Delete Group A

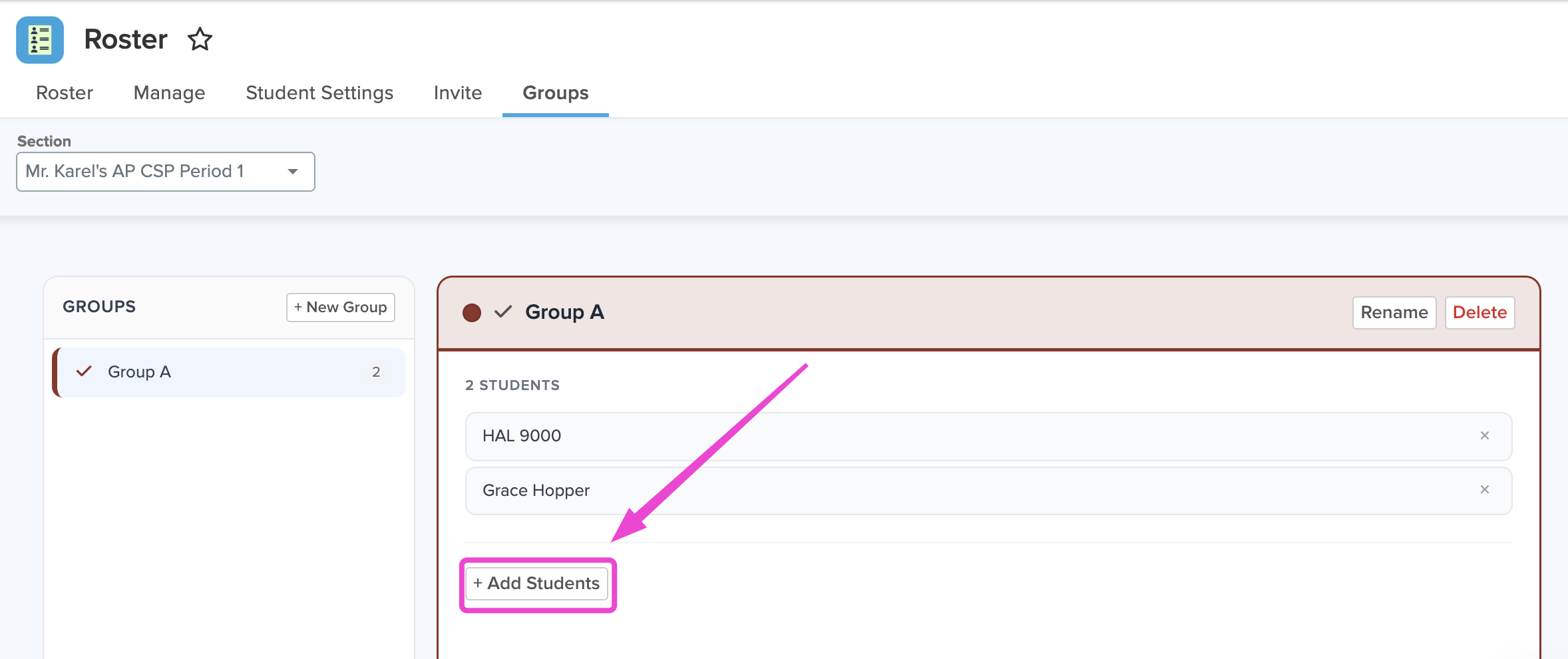(1479, 312)
